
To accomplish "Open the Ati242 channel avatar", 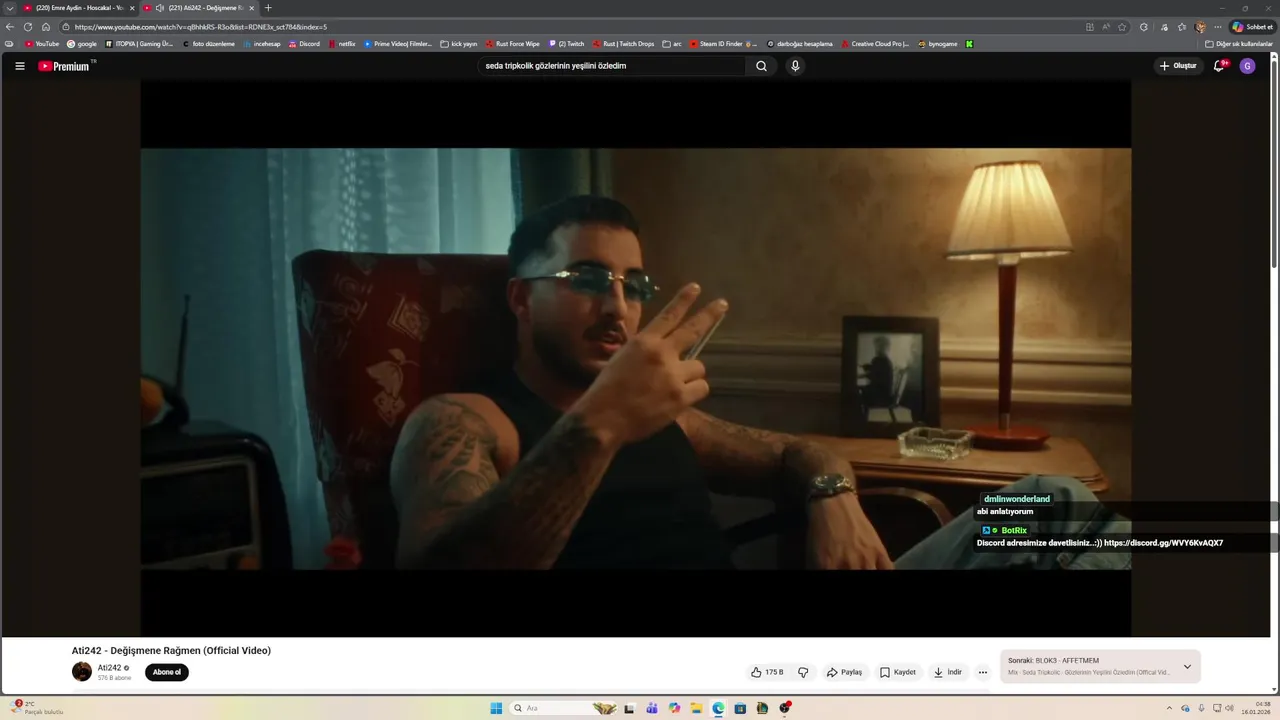I will point(82,672).
